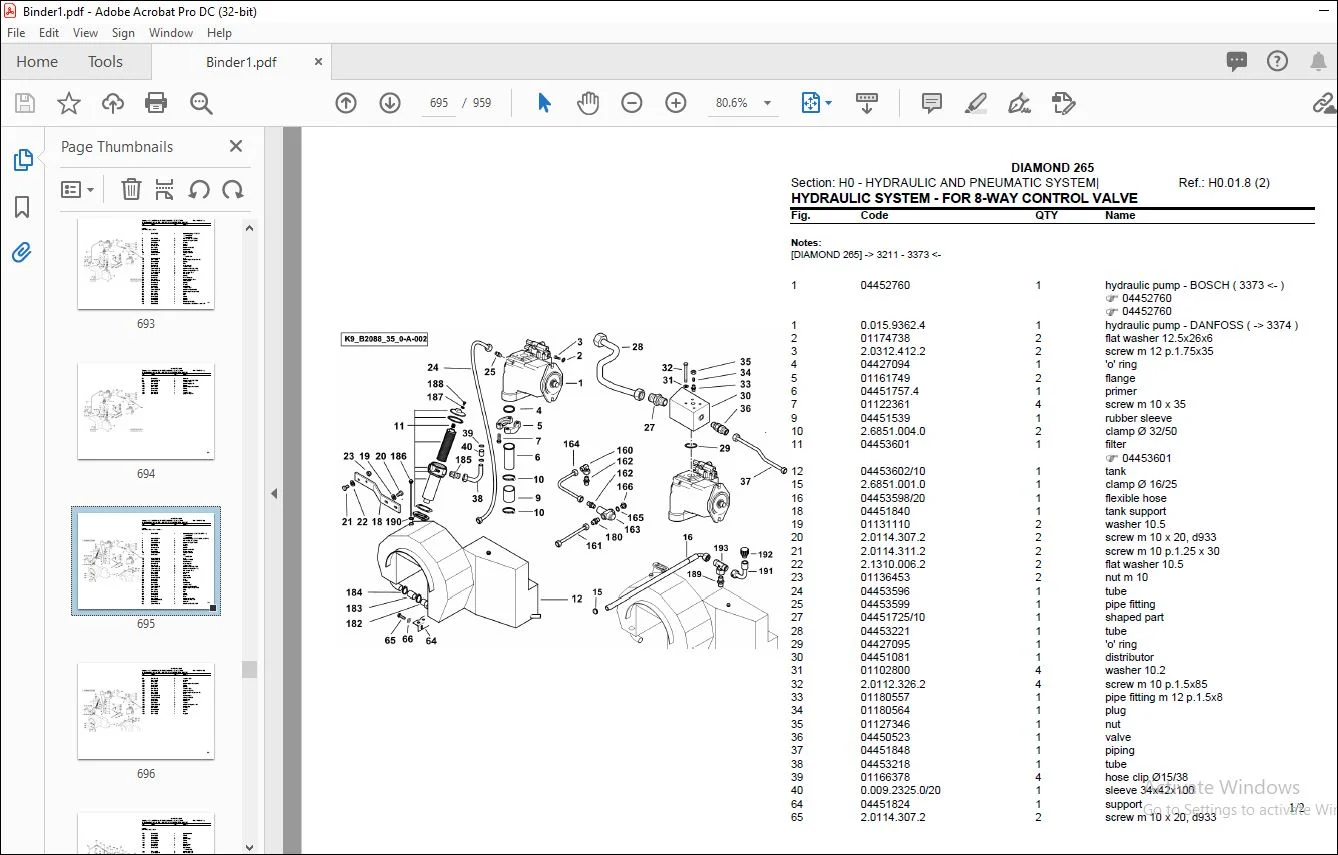
Task: Bookmark this file with star icon
Action: point(68,103)
